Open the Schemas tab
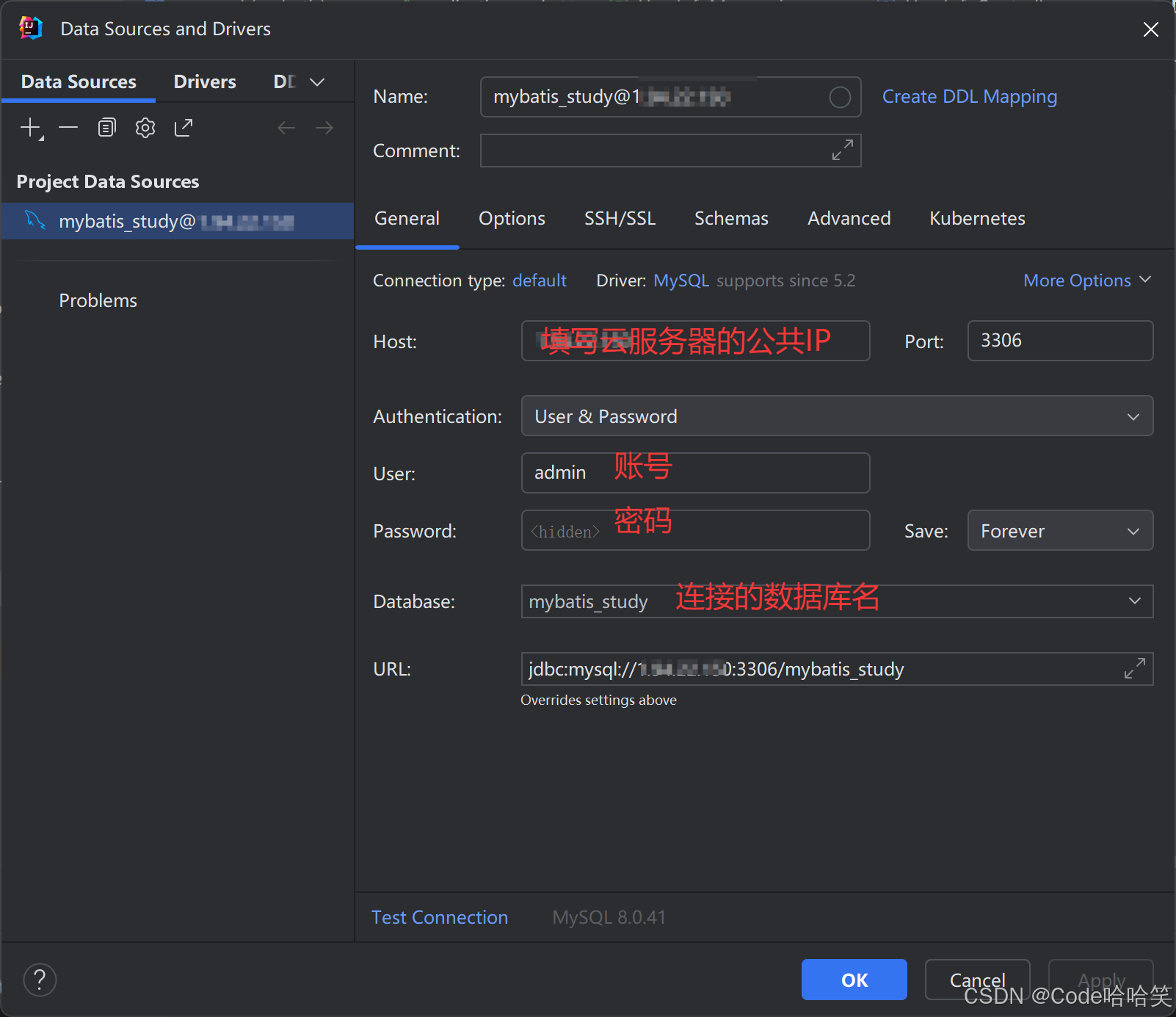Screen dimensions: 1176x1017 tap(731, 218)
